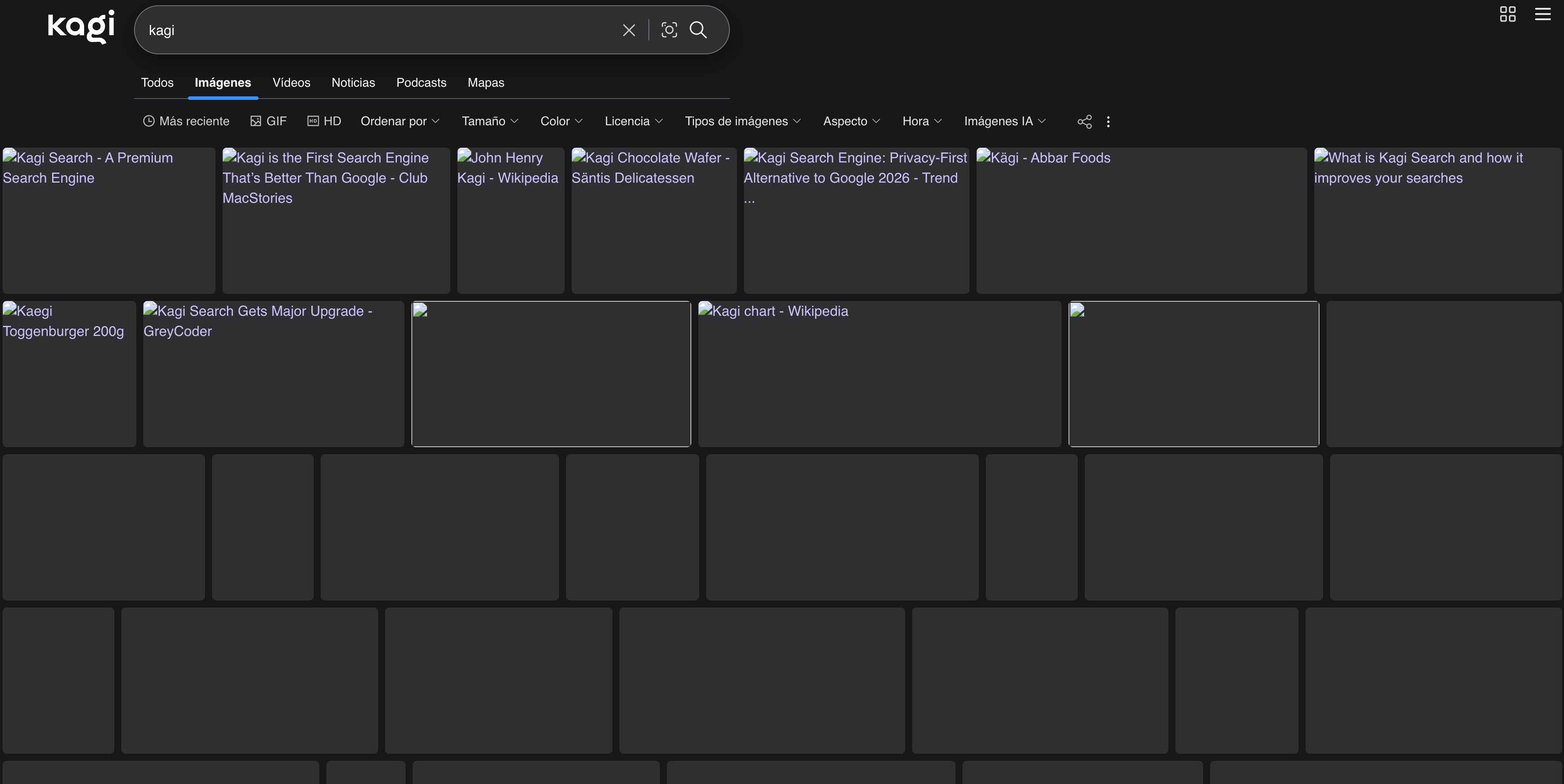Open Kagi Chocolate Wafer image result
The width and height of the screenshot is (1564, 784).
[654, 220]
